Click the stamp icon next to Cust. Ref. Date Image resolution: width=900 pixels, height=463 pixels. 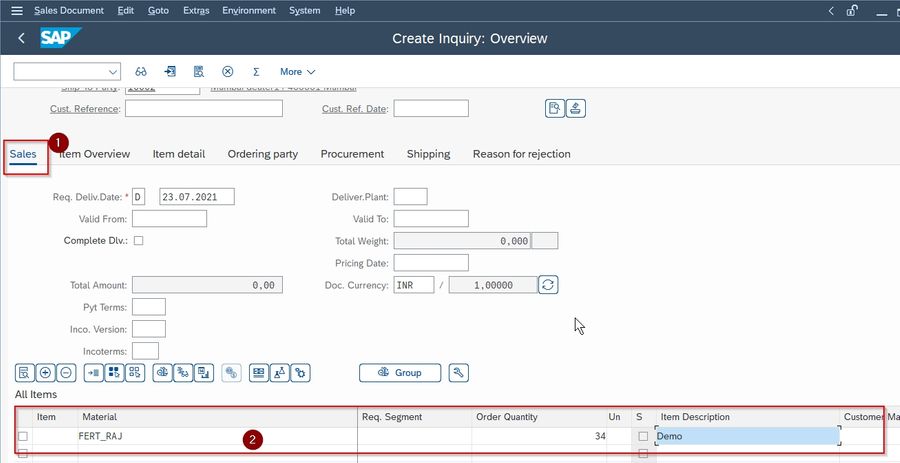pyautogui.click(x=576, y=108)
